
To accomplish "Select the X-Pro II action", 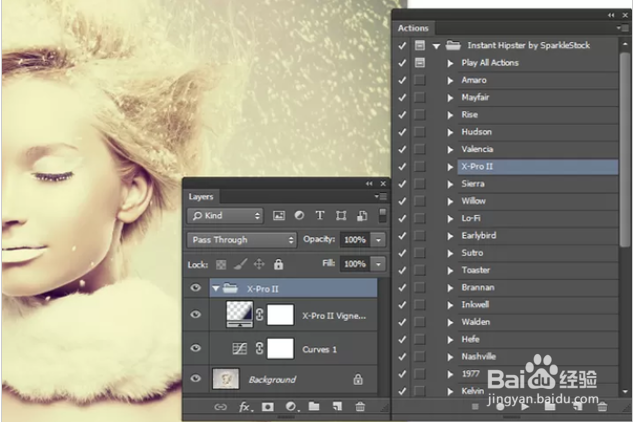I will tap(537, 166).
